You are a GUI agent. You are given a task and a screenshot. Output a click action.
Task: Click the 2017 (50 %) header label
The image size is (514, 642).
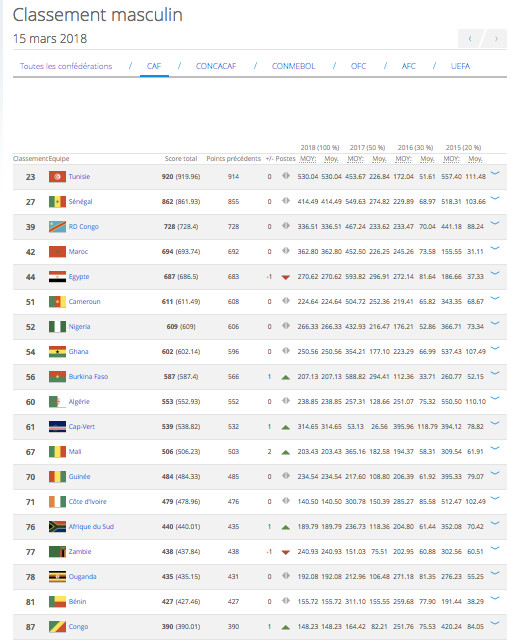[x=367, y=147]
